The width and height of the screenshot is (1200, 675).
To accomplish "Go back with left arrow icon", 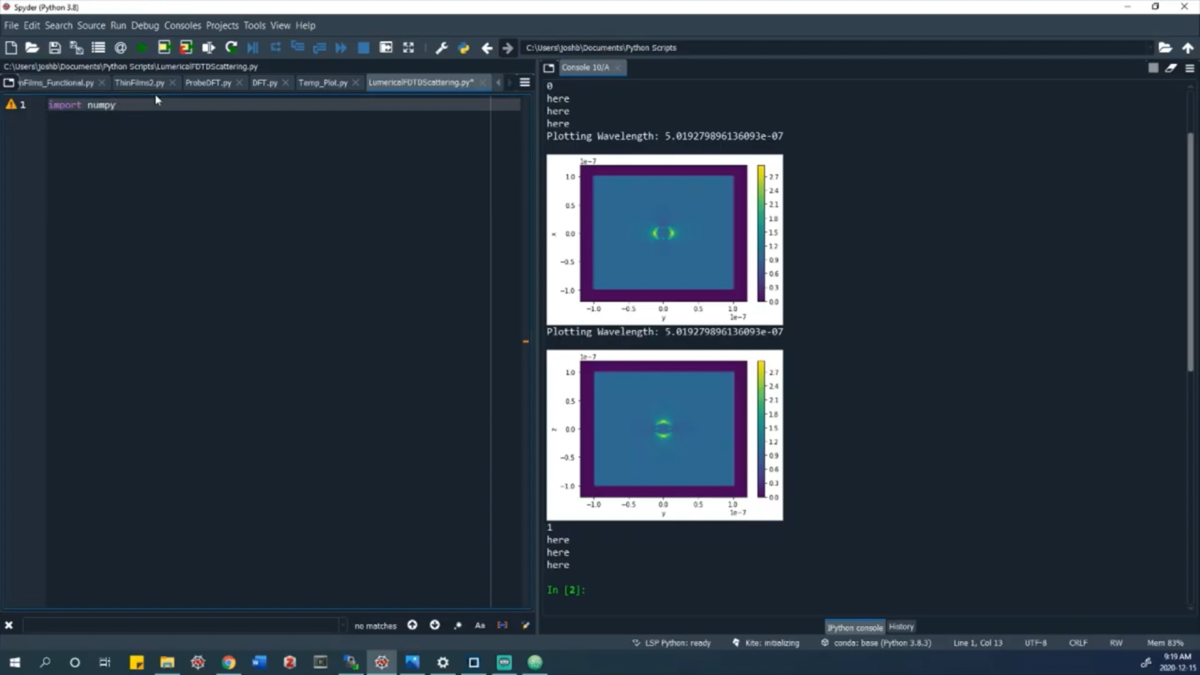I will (x=487, y=47).
